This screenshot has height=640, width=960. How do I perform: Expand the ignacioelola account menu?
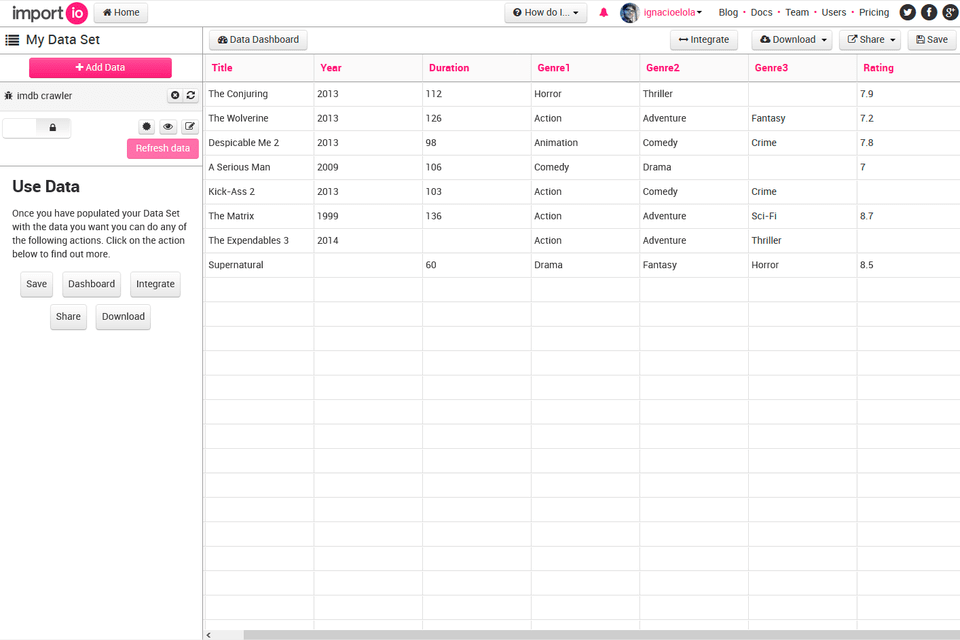(x=672, y=12)
